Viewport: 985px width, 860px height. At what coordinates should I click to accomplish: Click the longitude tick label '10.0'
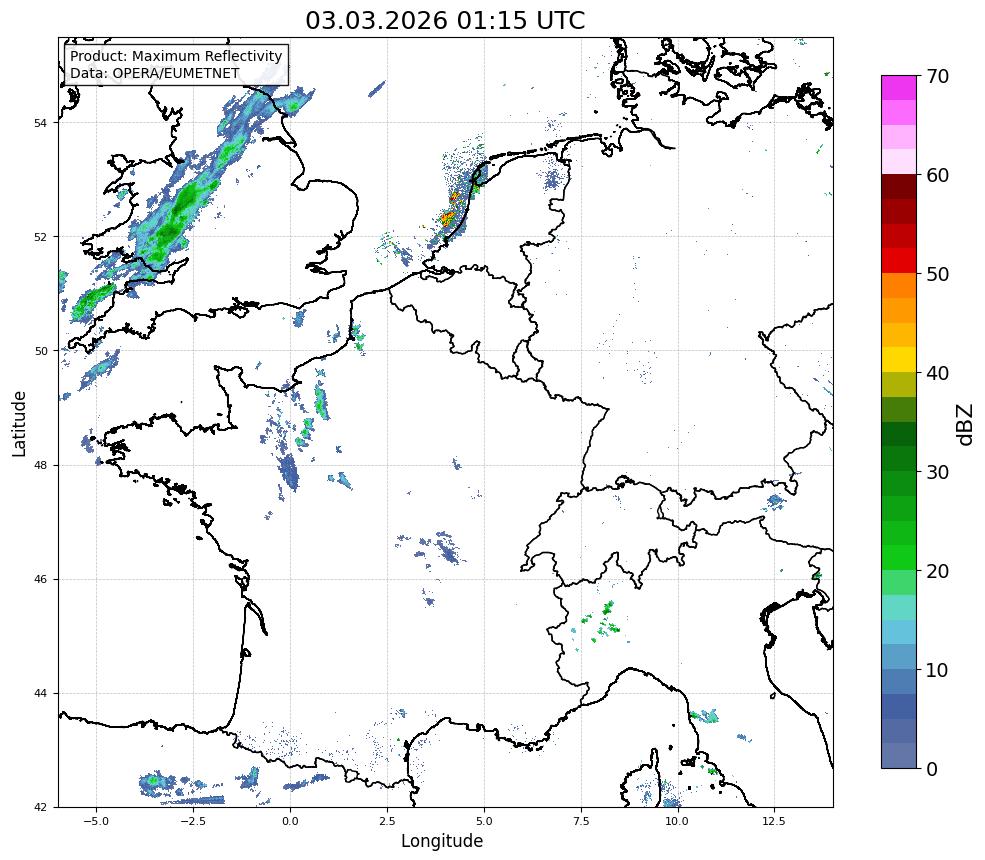(x=677, y=820)
